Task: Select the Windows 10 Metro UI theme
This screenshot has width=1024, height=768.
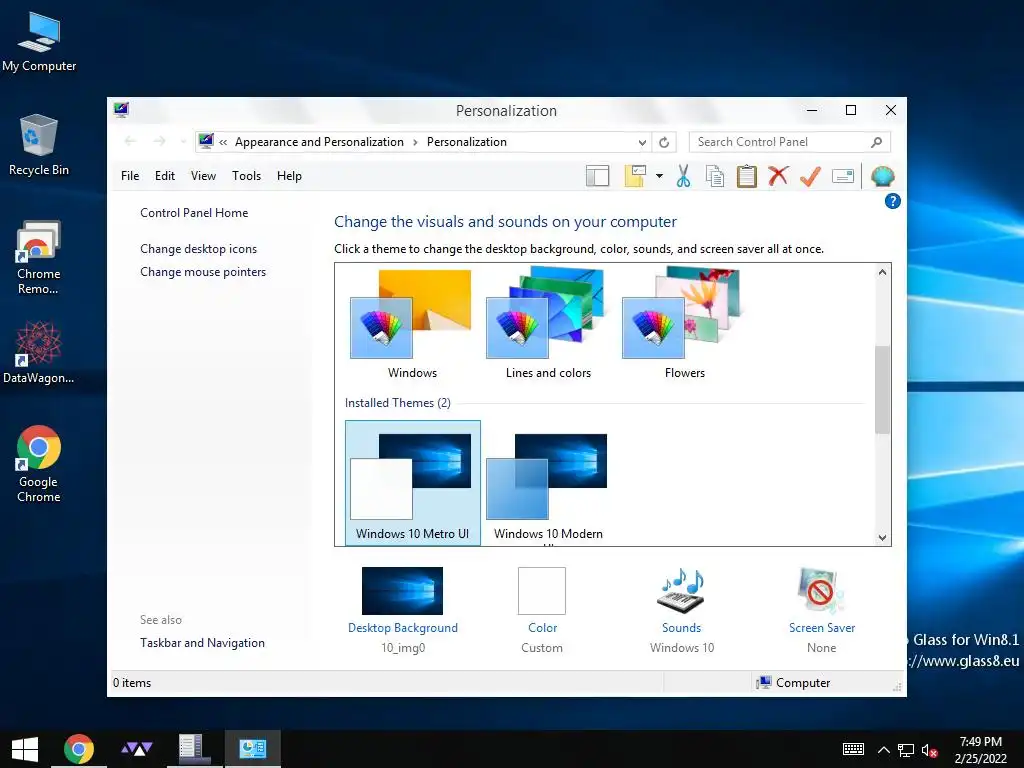Action: click(413, 483)
